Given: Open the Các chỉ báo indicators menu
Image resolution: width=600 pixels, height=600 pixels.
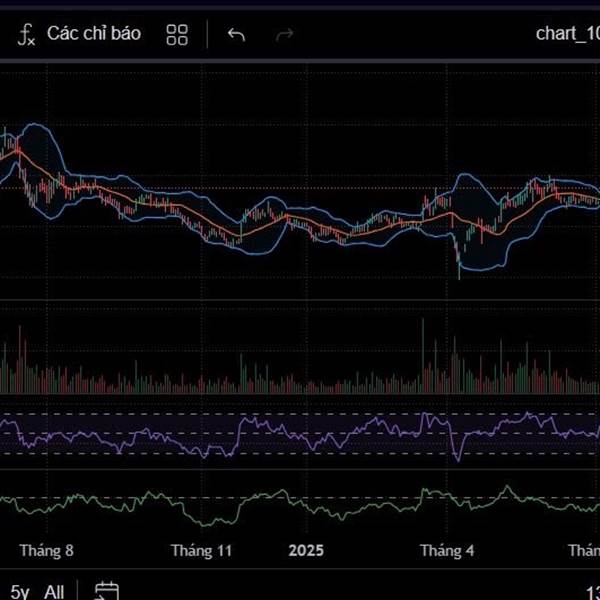Looking at the screenshot, I should click(x=94, y=34).
